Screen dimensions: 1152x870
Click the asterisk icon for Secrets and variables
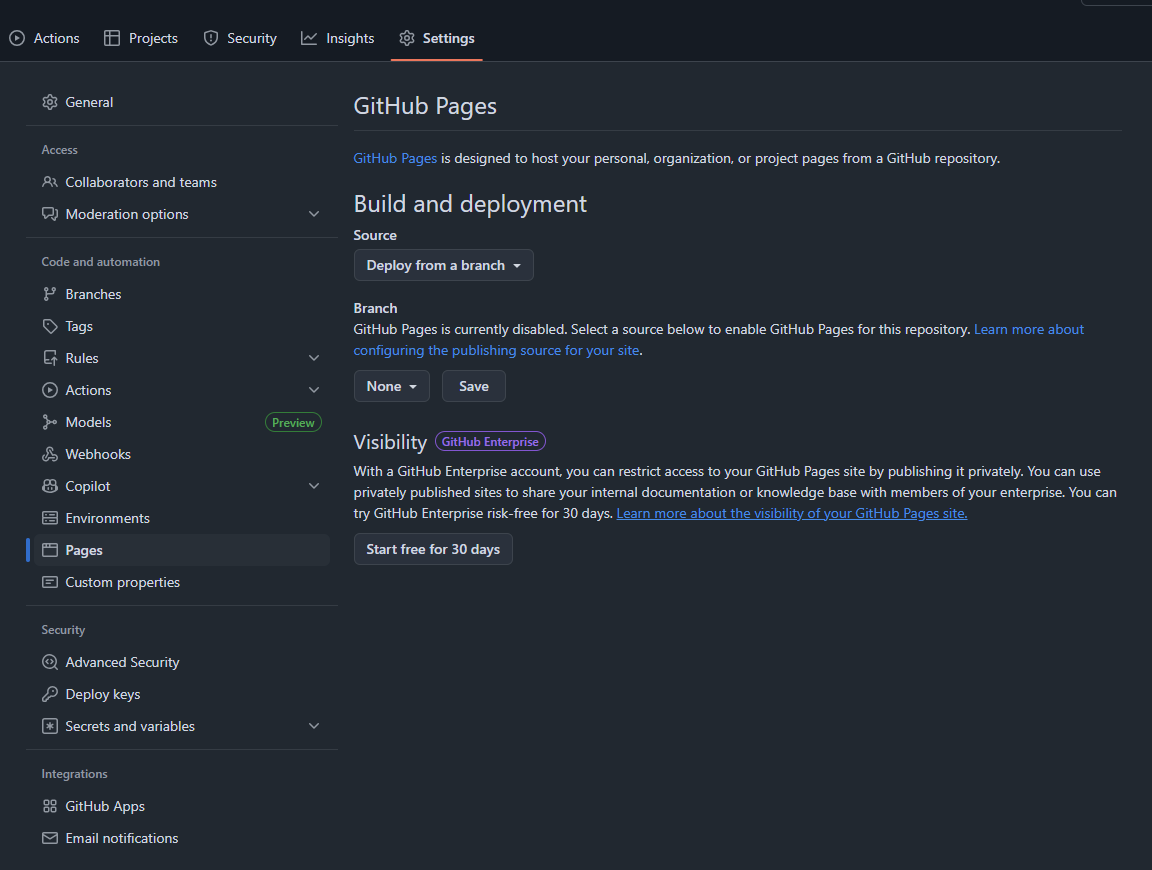(50, 726)
